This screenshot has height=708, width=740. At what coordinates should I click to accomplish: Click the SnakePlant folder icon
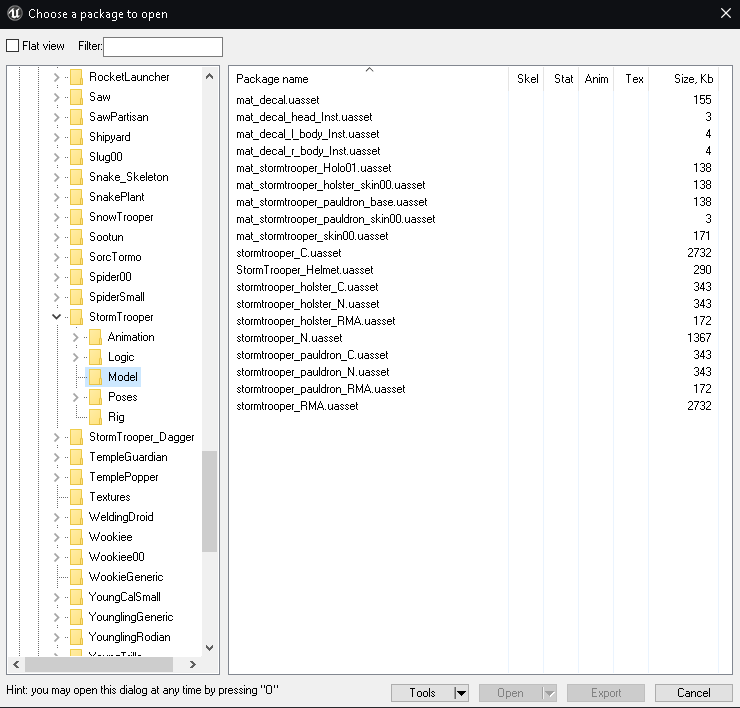click(76, 197)
